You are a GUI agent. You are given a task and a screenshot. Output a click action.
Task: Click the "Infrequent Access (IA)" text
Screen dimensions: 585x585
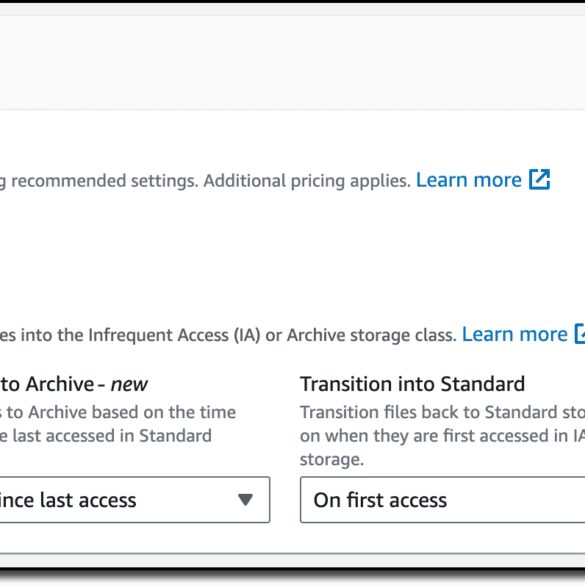pos(174,335)
